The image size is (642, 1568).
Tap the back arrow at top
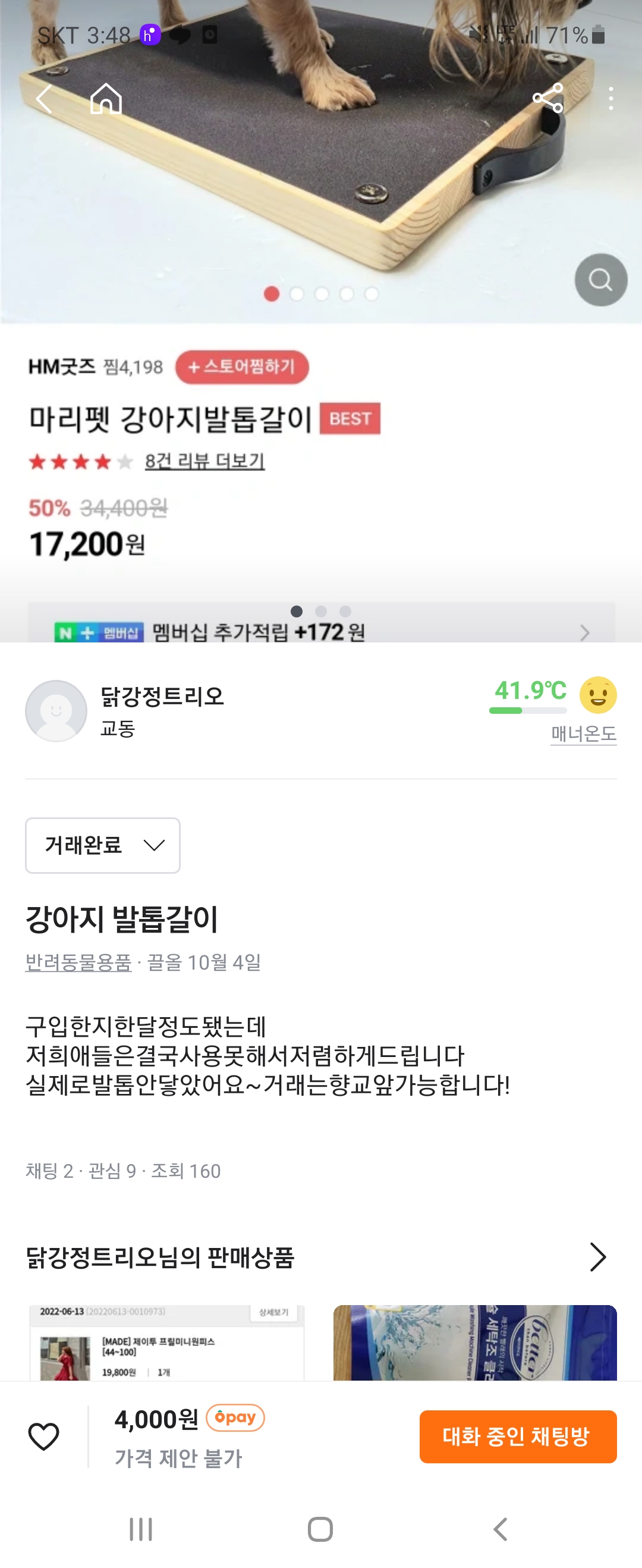[44, 99]
